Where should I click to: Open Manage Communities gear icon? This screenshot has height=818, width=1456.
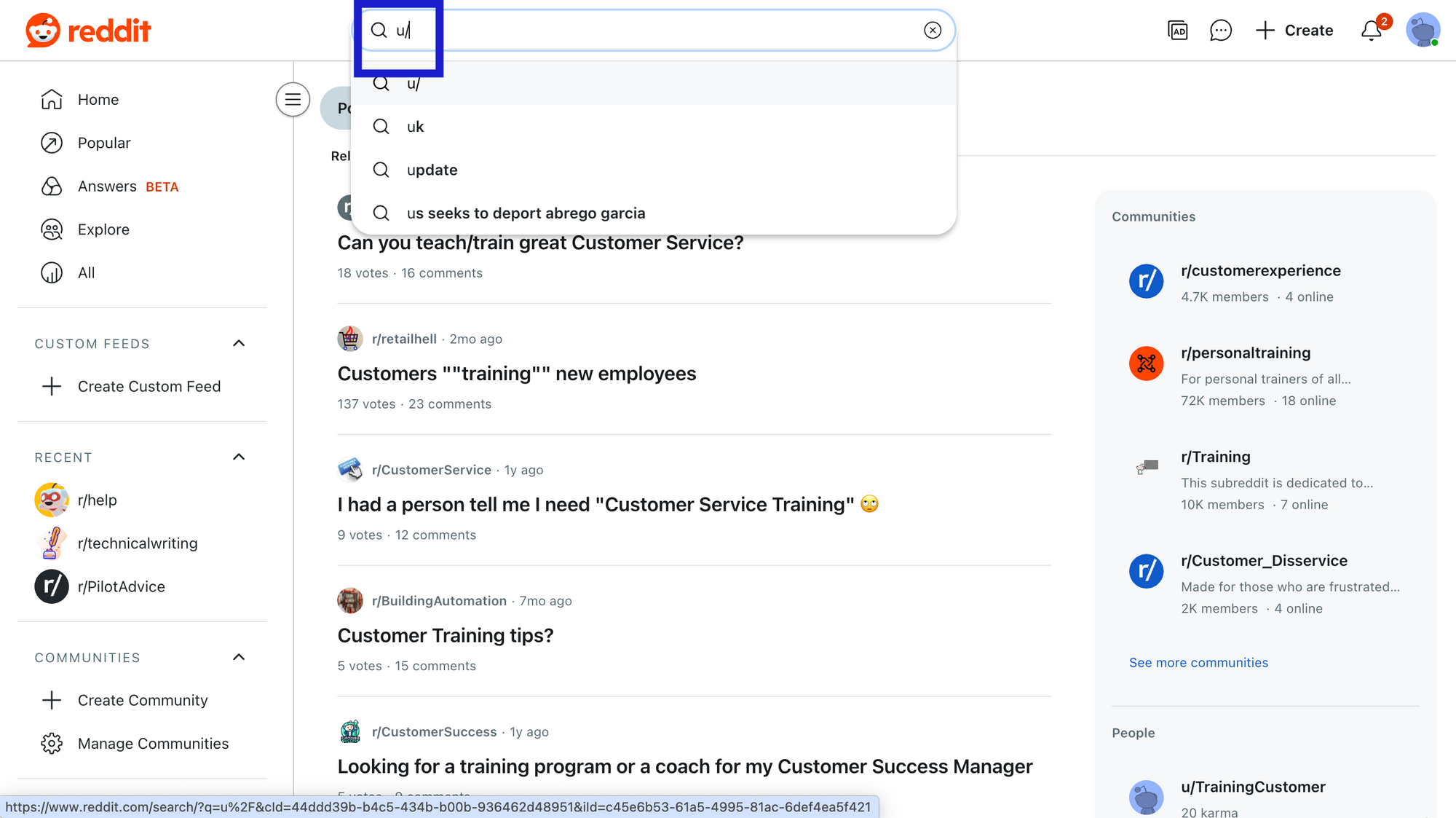(52, 743)
